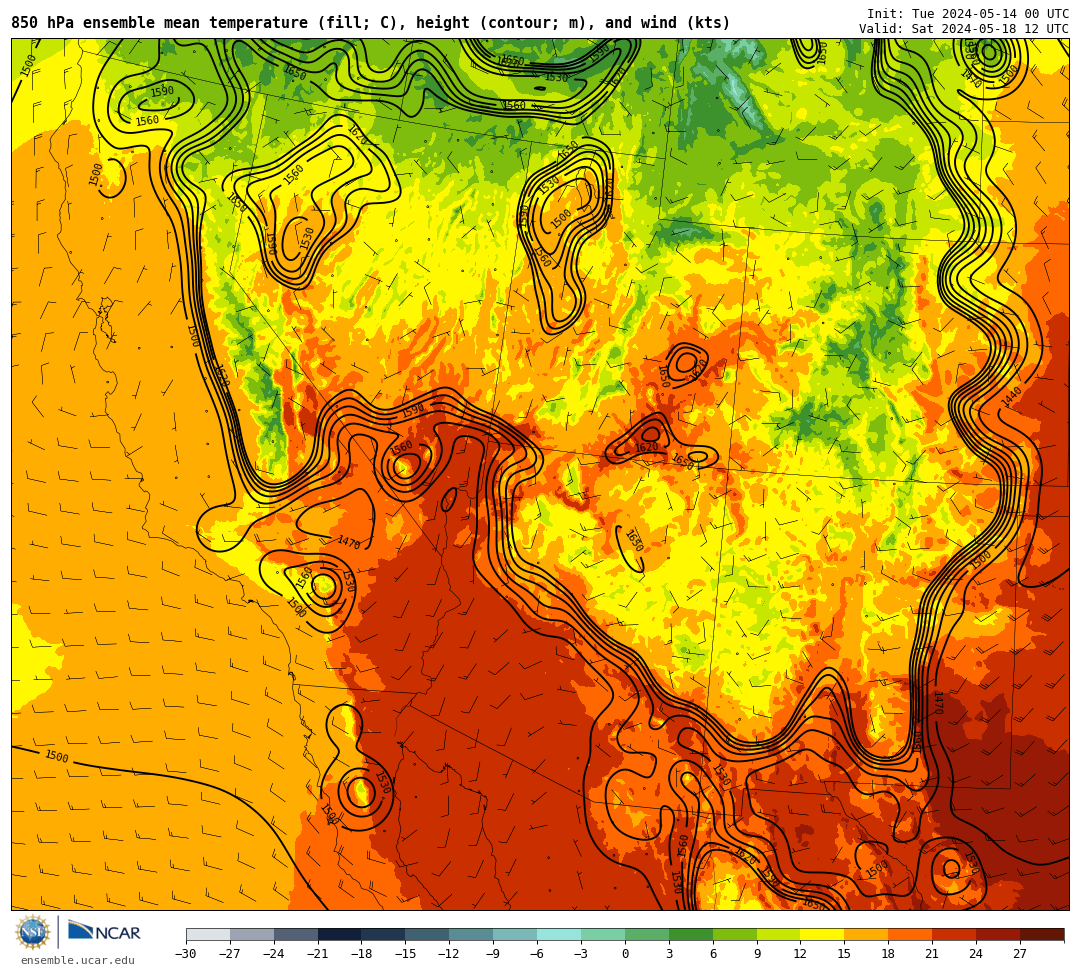
Task: Click the colorbar tick label -9
Action: point(493,954)
